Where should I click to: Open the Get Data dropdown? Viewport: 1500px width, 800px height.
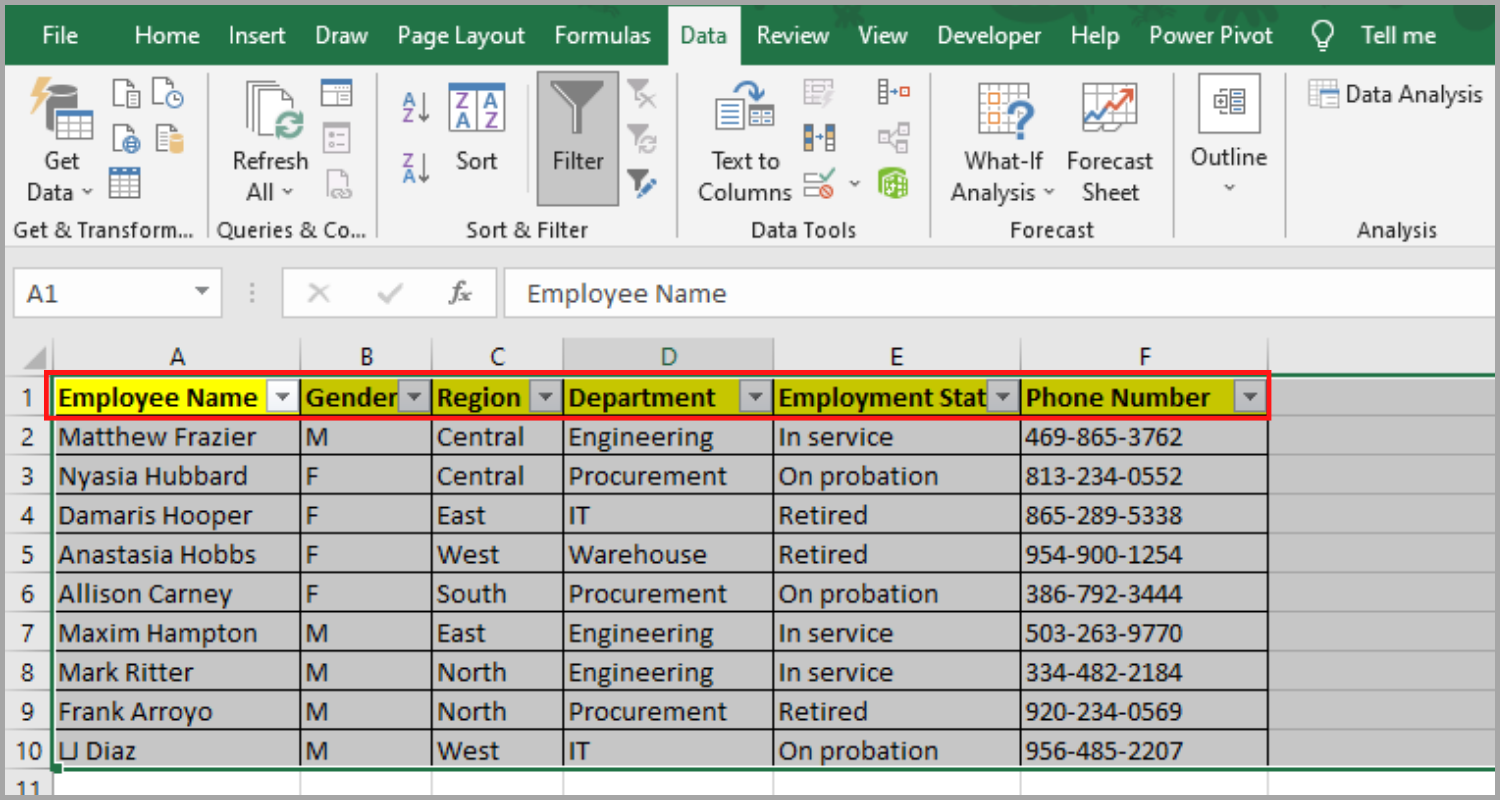tap(60, 140)
